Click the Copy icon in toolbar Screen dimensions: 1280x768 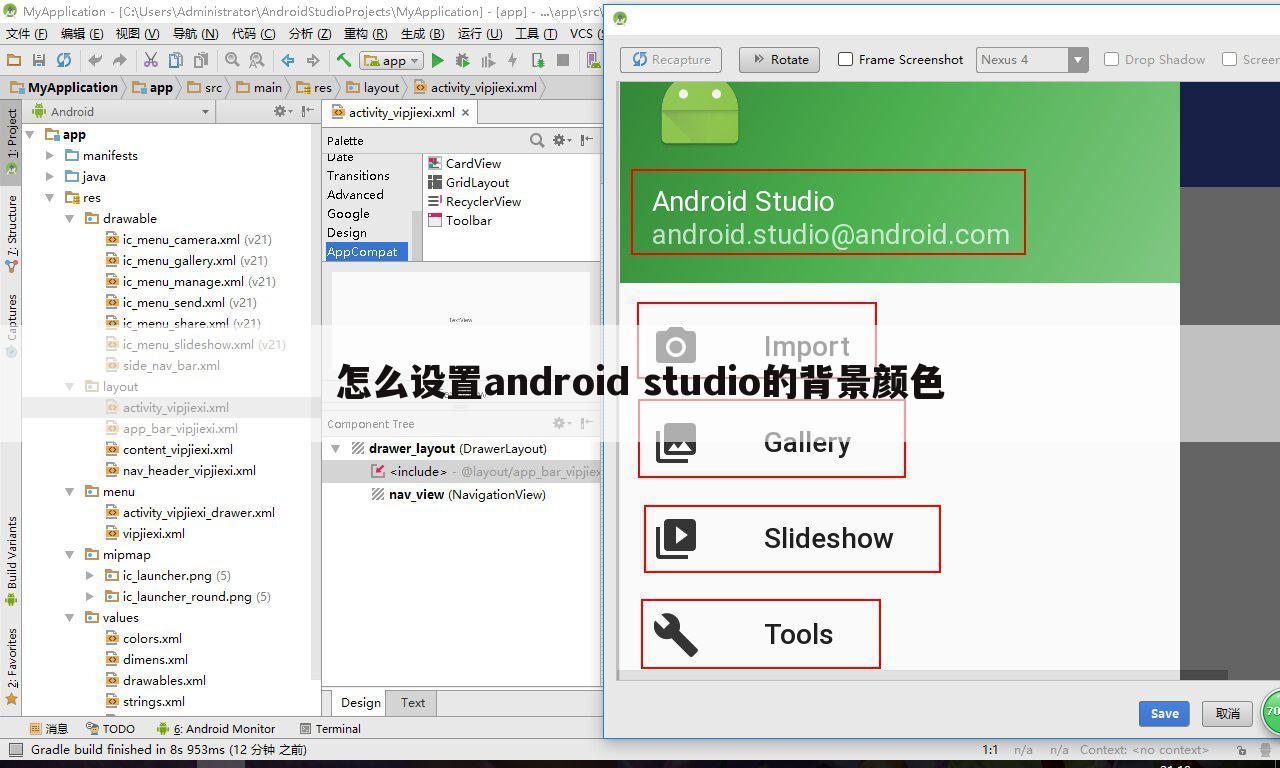tap(176, 60)
